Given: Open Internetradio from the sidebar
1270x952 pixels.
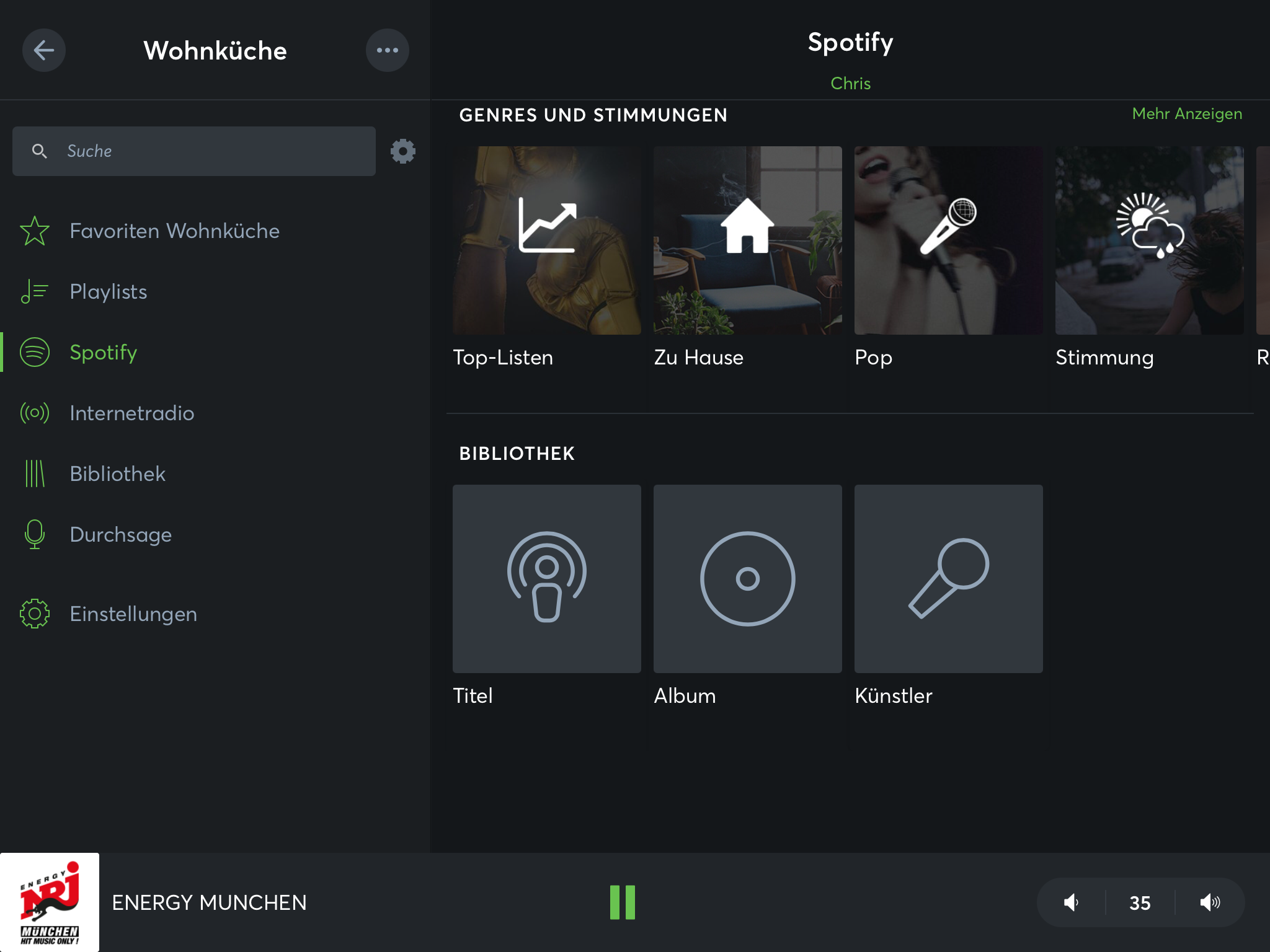Looking at the screenshot, I should tap(131, 413).
